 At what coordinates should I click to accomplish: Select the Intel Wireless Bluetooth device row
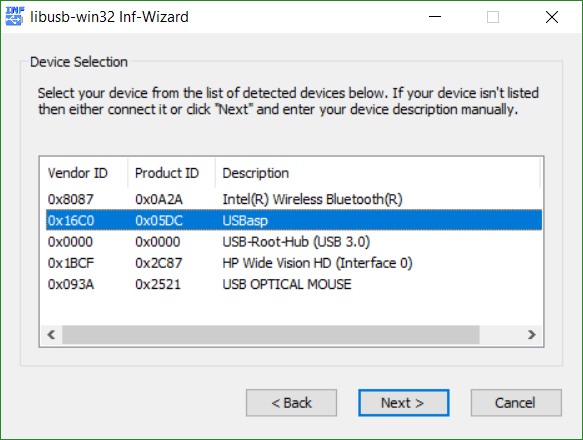(294, 199)
